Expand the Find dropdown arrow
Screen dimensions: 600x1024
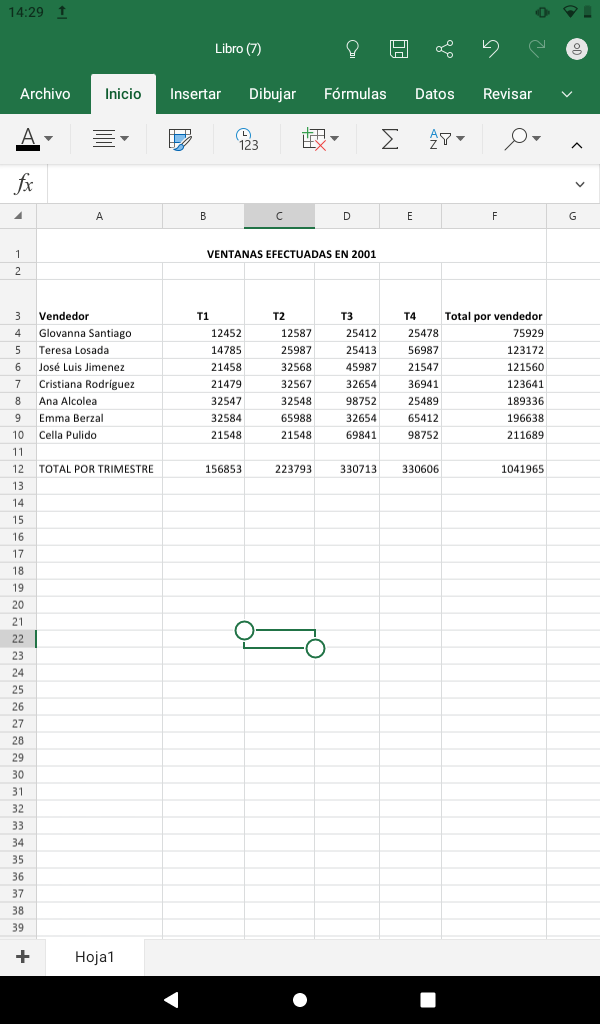(537, 138)
